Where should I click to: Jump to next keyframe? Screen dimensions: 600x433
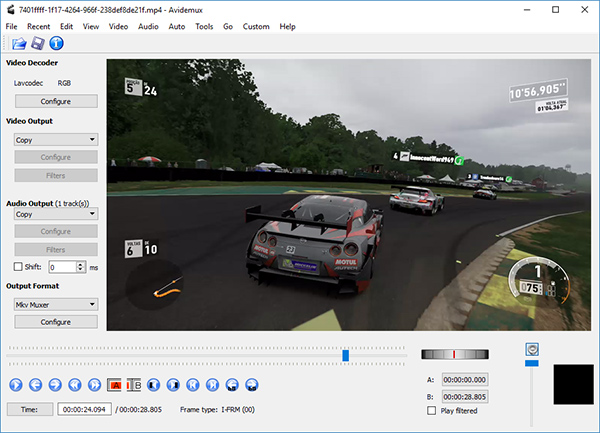coord(95,385)
